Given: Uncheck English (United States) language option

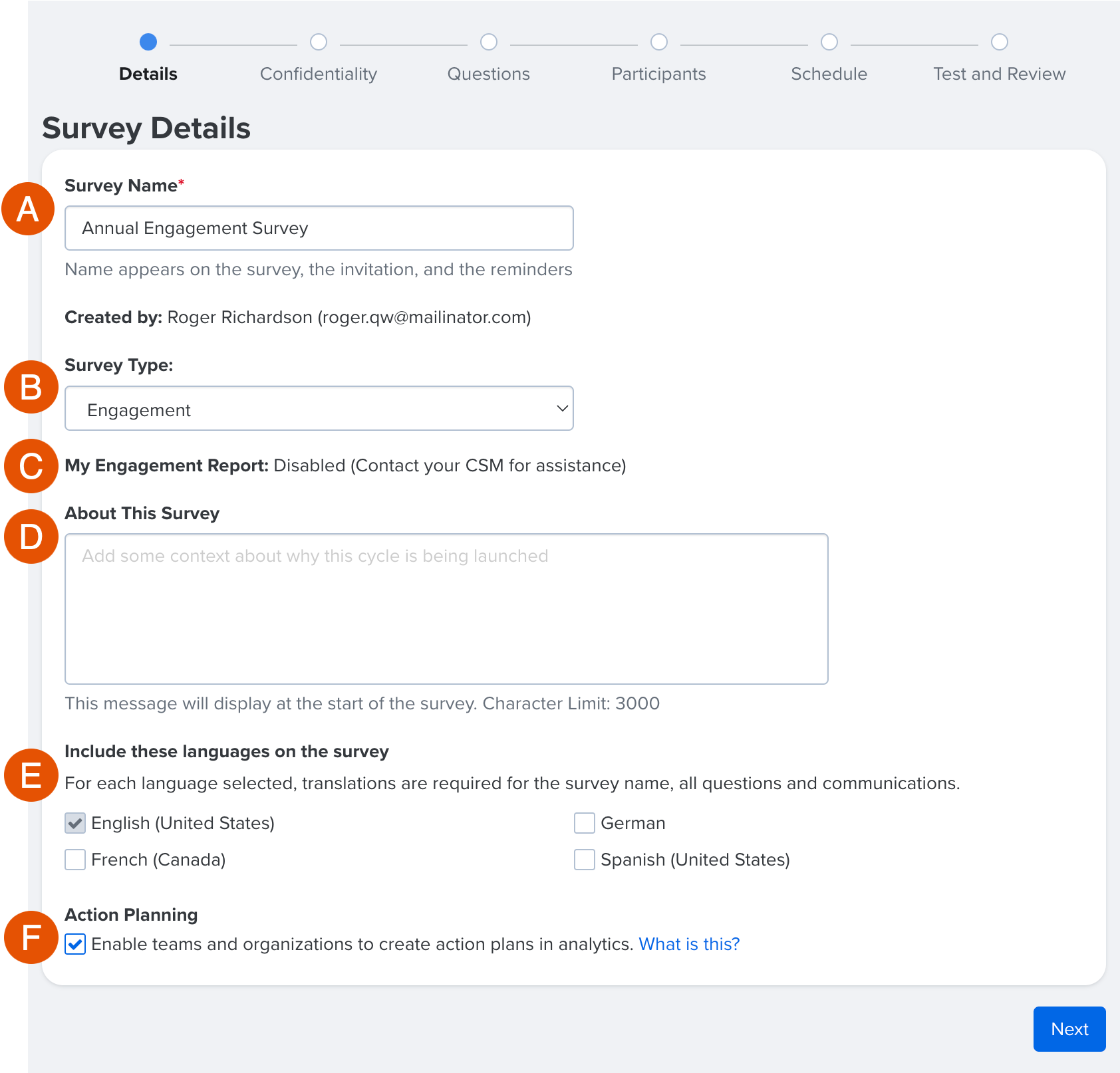Looking at the screenshot, I should tap(74, 823).
